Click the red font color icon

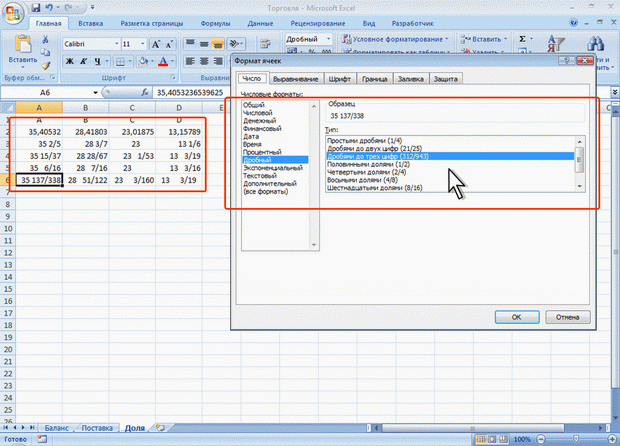click(163, 61)
